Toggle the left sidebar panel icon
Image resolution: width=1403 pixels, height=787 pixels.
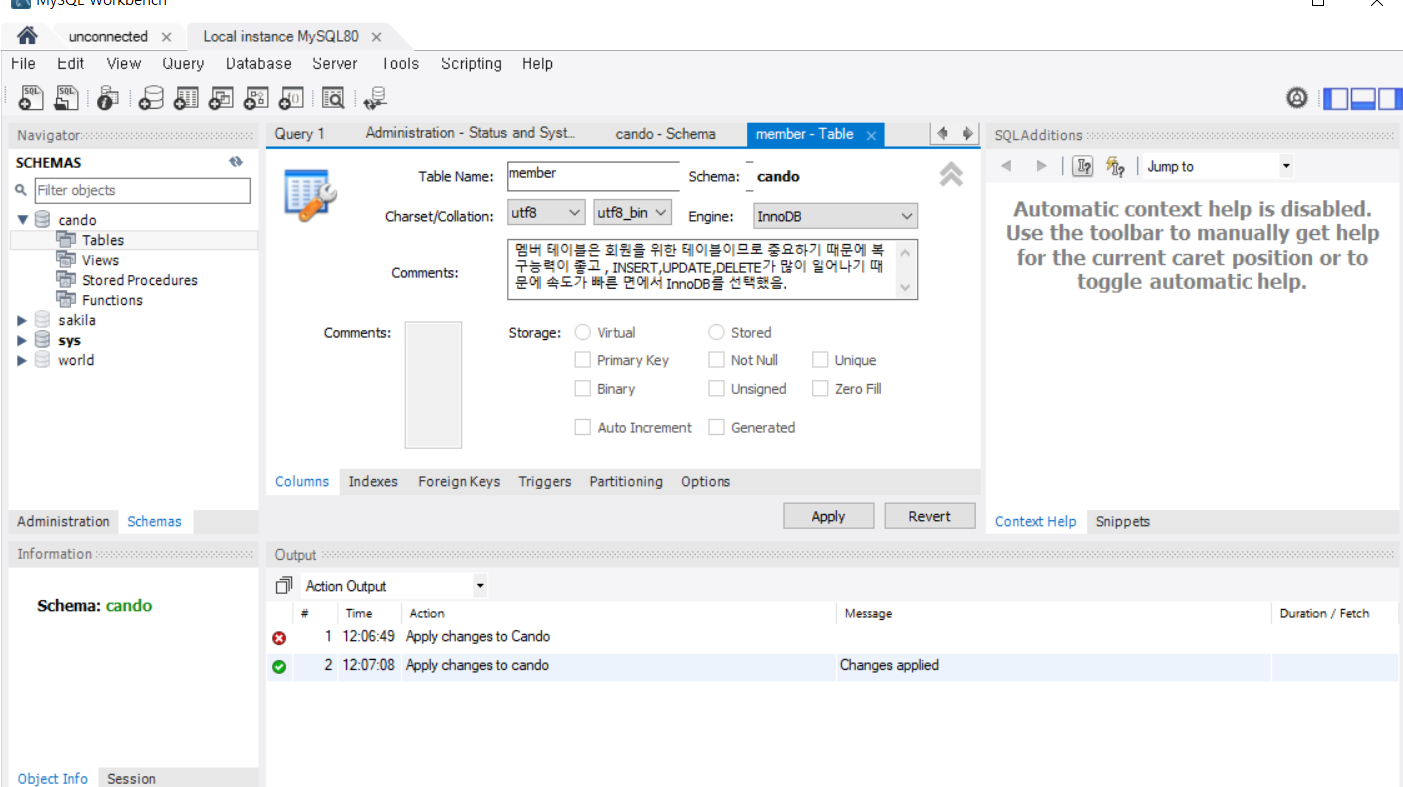[1334, 98]
